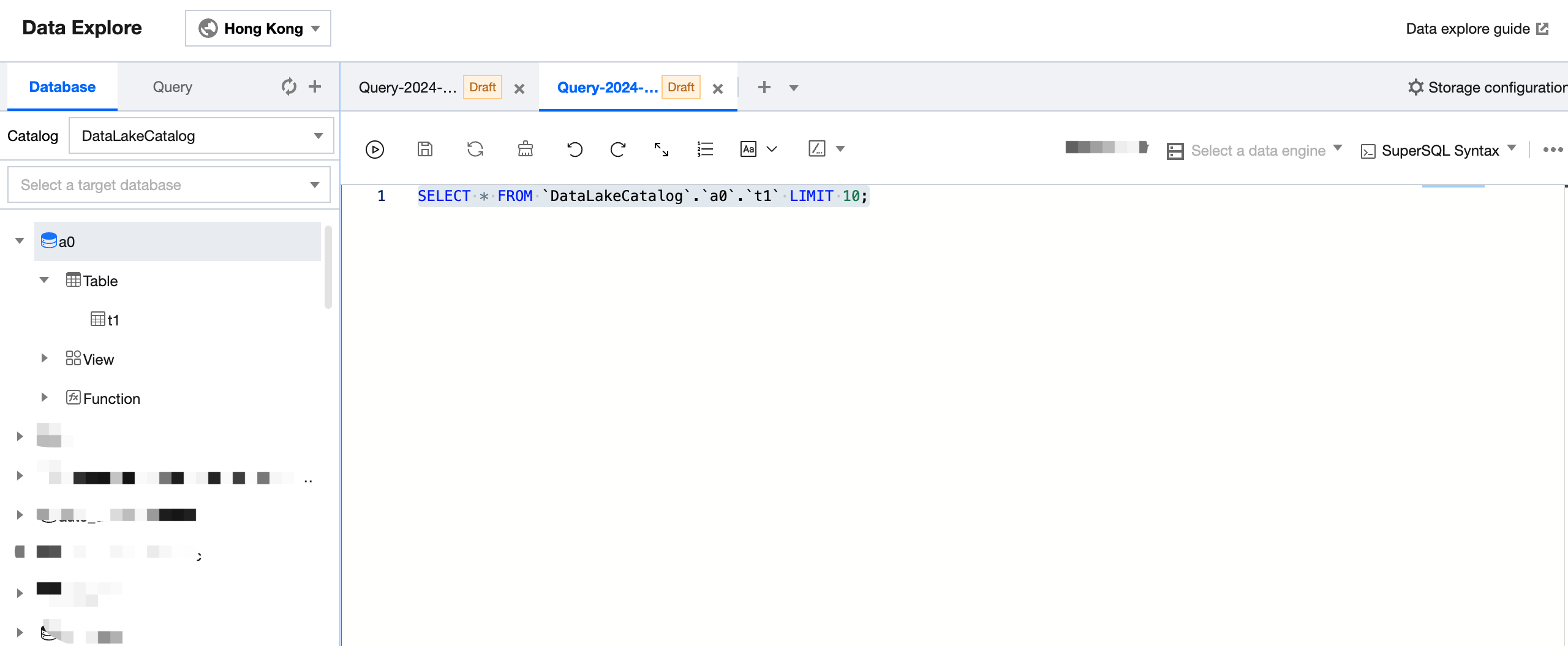Switch to the Query tab in sidebar
This screenshot has width=1568, height=646.
[x=172, y=87]
